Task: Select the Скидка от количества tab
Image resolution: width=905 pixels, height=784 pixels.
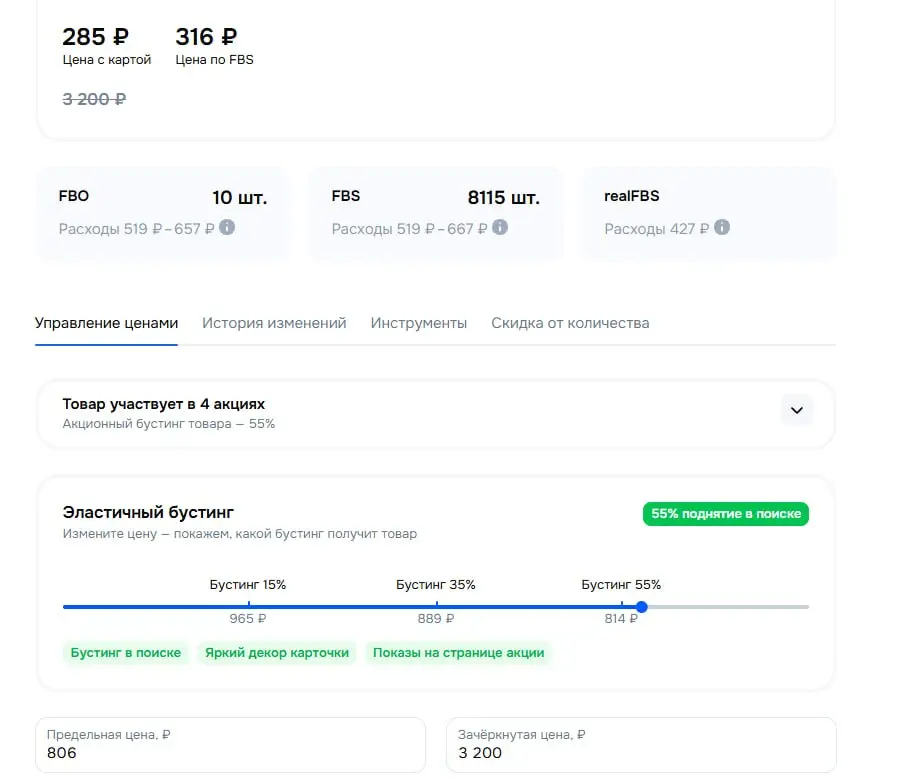Action: coord(570,323)
